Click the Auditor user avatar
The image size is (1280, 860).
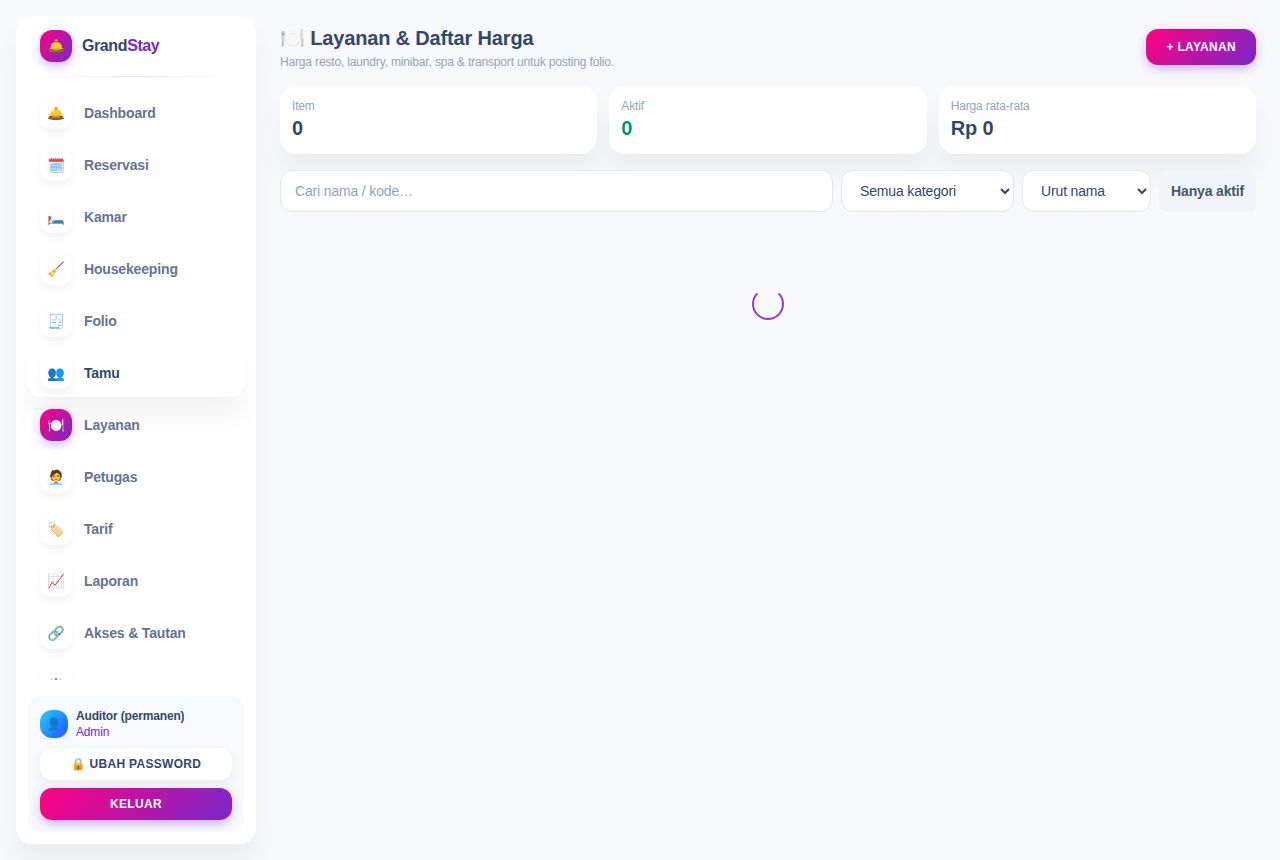(x=54, y=724)
